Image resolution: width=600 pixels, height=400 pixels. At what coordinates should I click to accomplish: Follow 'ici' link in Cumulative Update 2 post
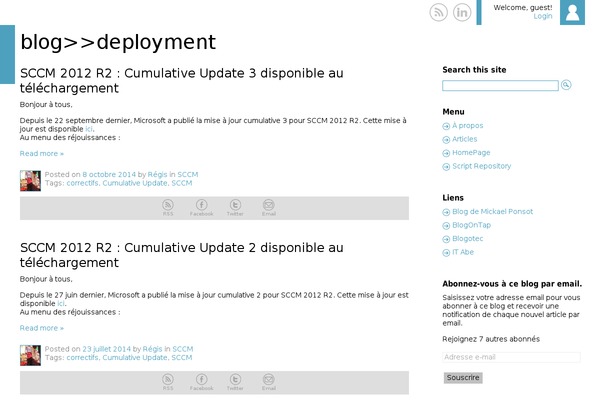[x=61, y=304]
